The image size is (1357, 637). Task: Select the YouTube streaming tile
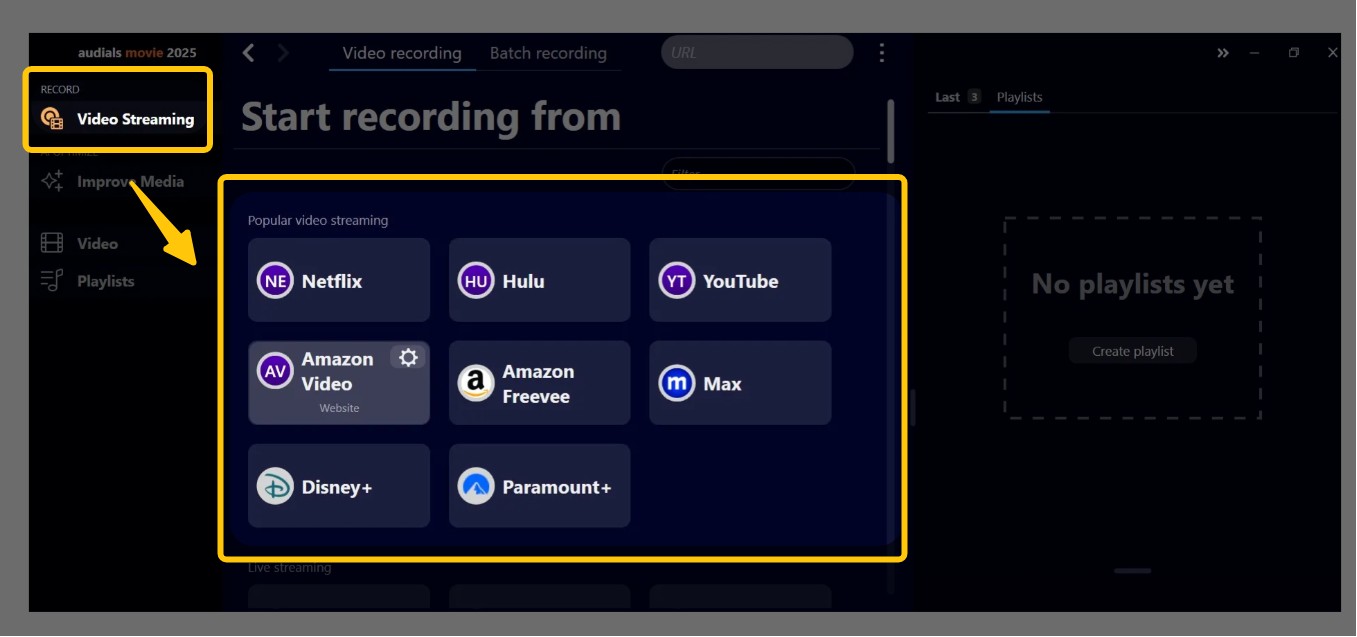coord(740,280)
